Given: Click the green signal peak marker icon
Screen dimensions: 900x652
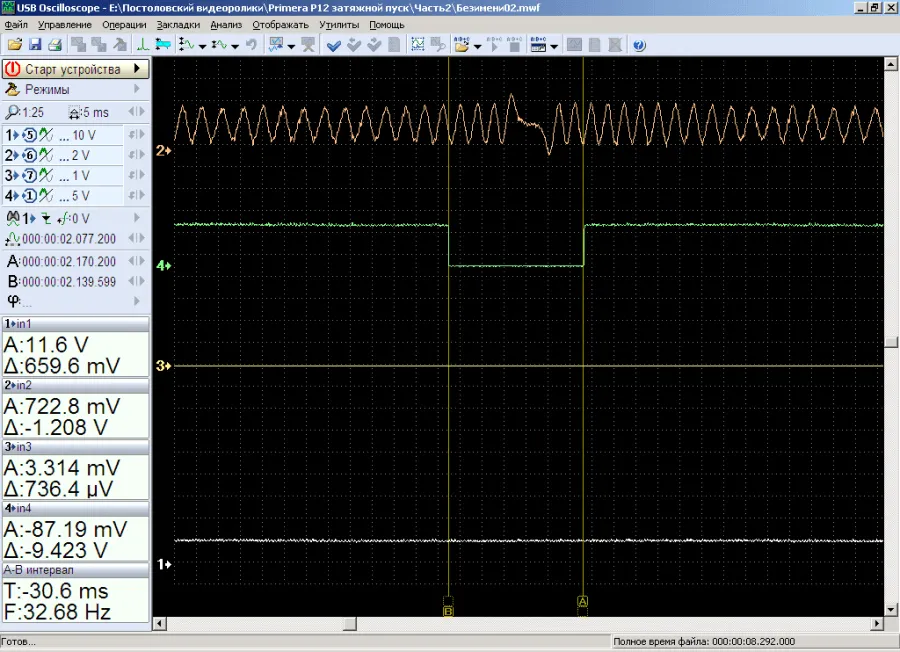Looking at the screenshot, I should pyautogui.click(x=142, y=45).
